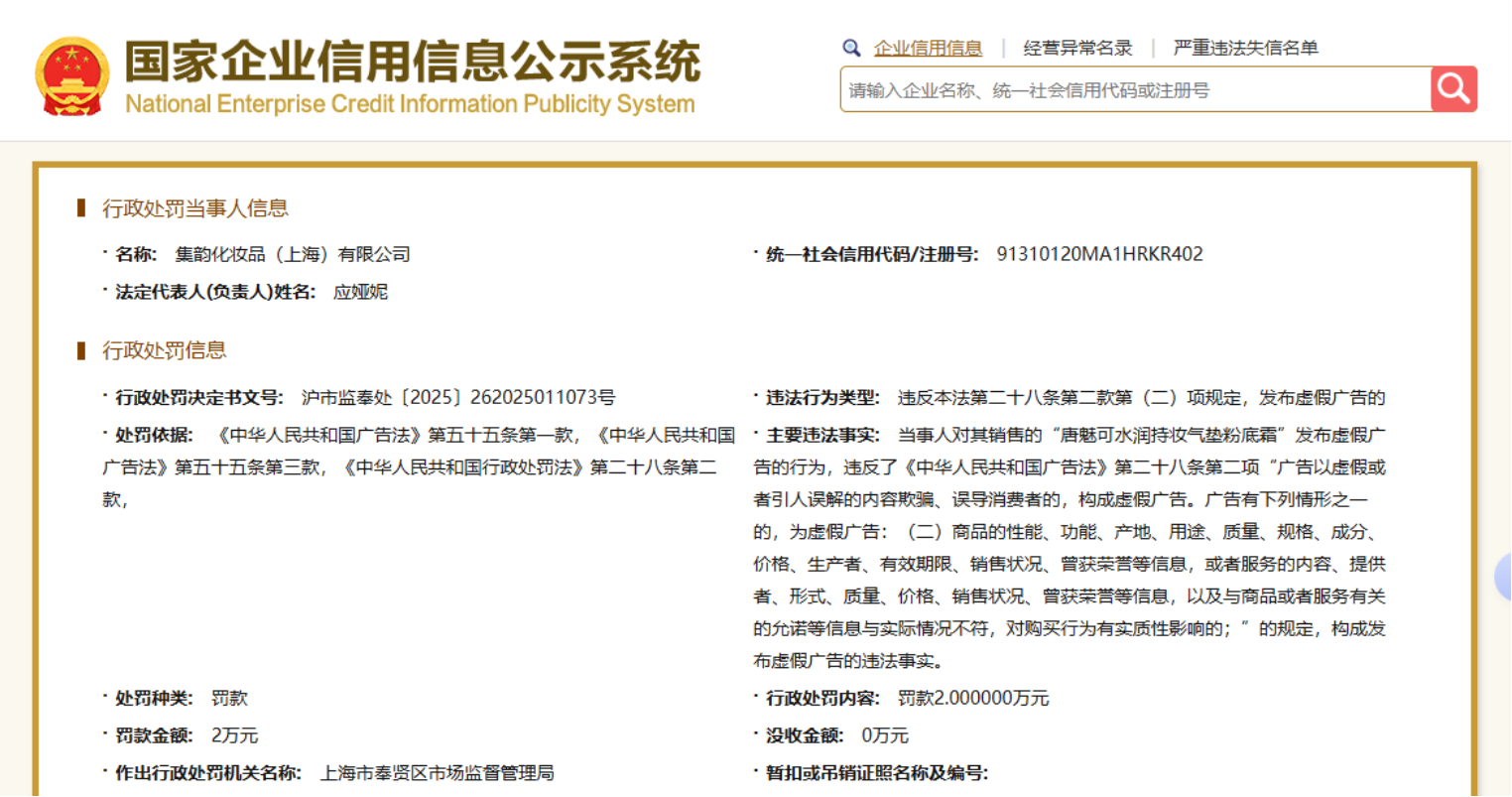1512x797 pixels.
Task: Switch to the 经营异常名录 tab
Action: 1077,48
